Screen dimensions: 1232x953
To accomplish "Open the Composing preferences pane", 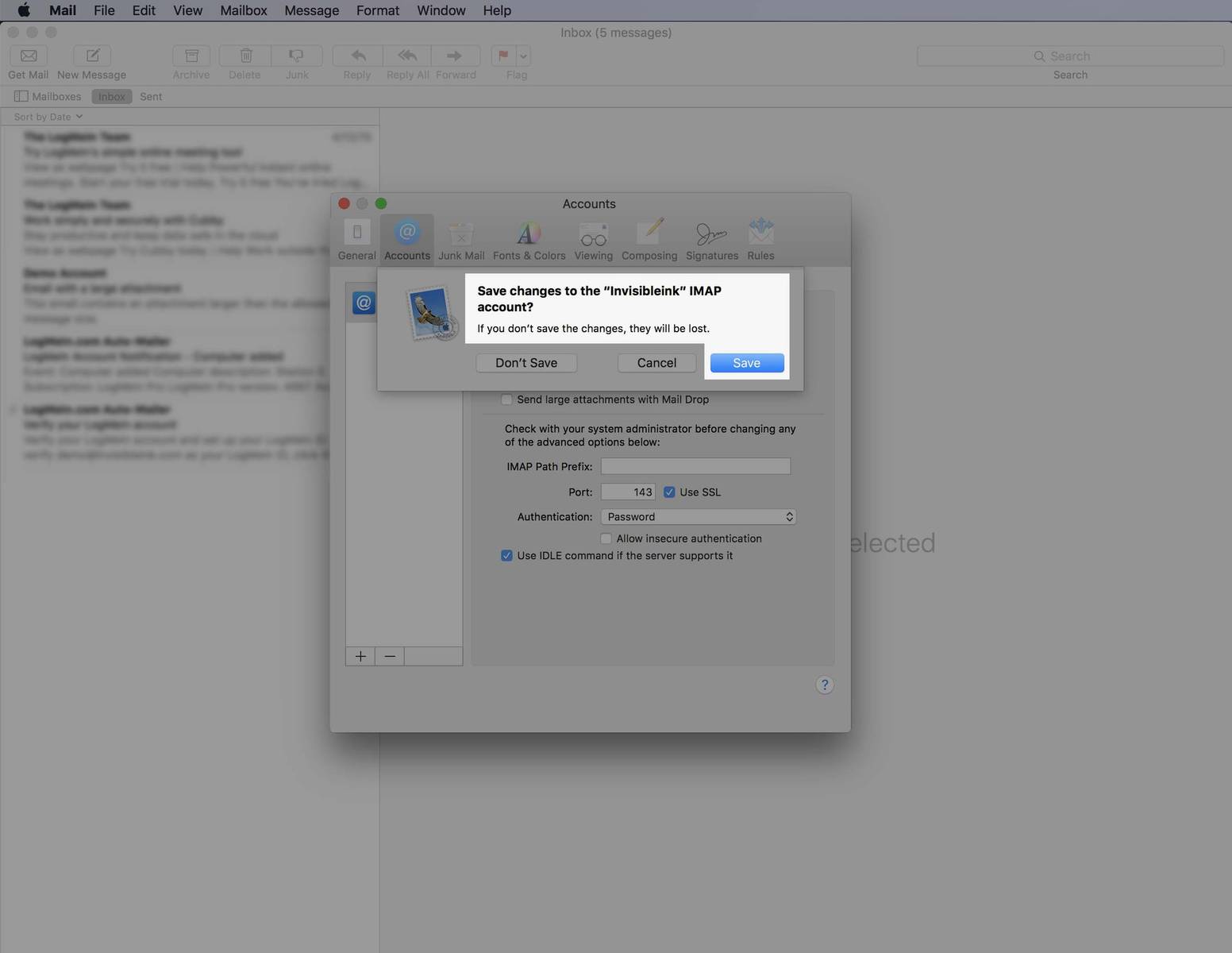I will coord(649,239).
